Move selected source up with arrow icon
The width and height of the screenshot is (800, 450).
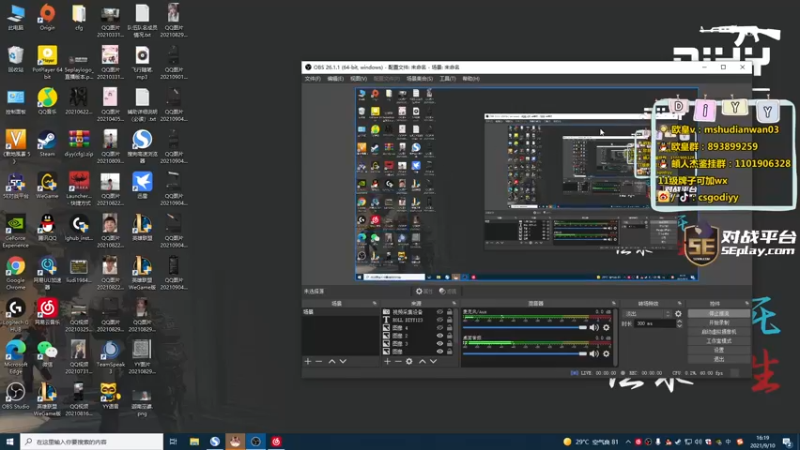422,361
